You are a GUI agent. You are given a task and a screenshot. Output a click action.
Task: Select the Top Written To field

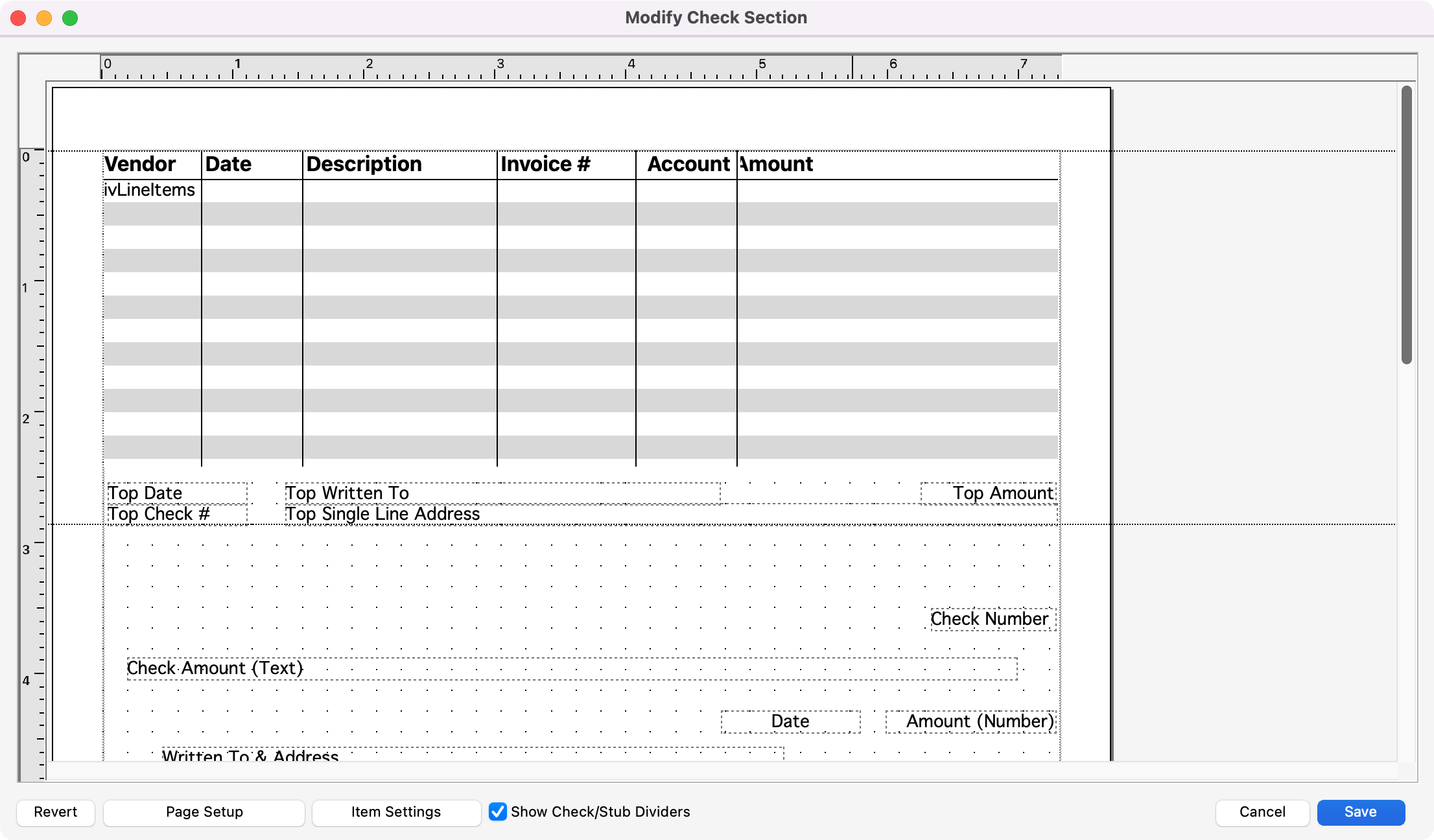click(x=502, y=493)
